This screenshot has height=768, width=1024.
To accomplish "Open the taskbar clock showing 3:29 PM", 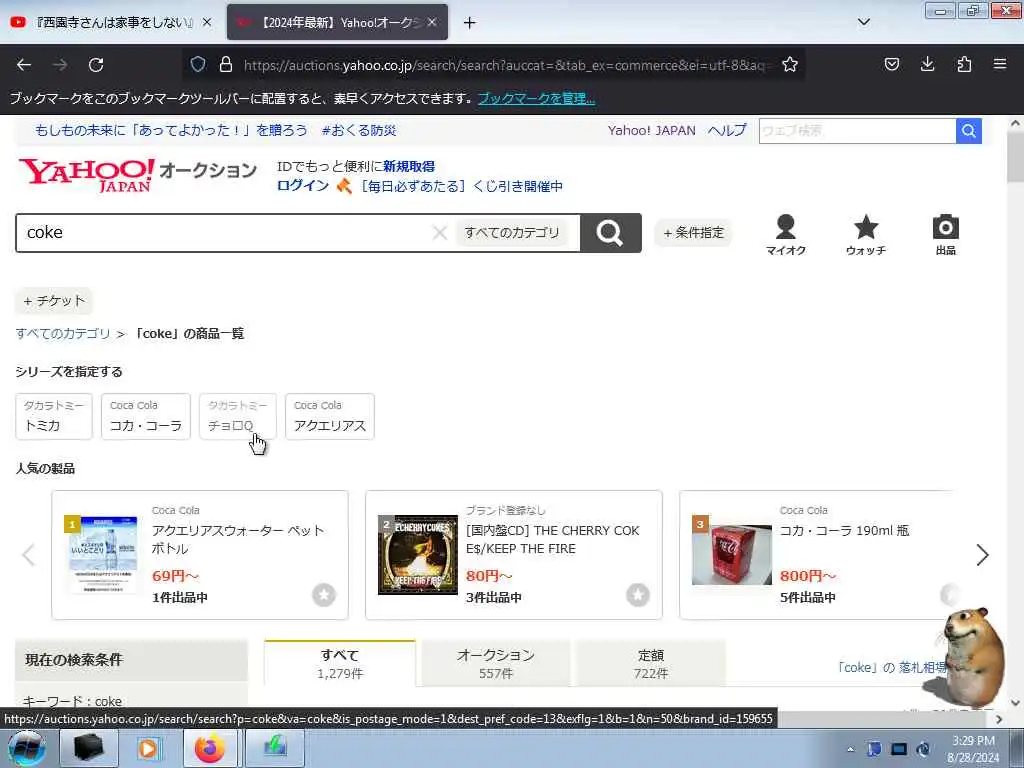I will (x=973, y=749).
